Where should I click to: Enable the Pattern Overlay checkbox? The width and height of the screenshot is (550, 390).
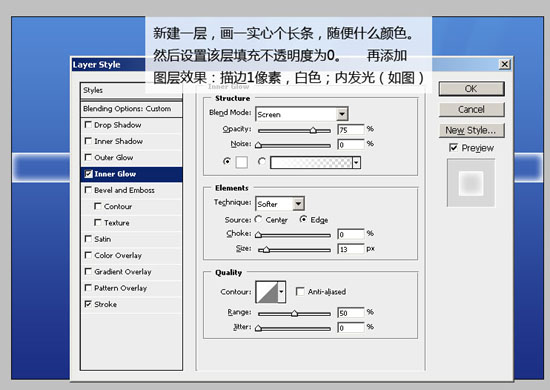click(x=88, y=288)
